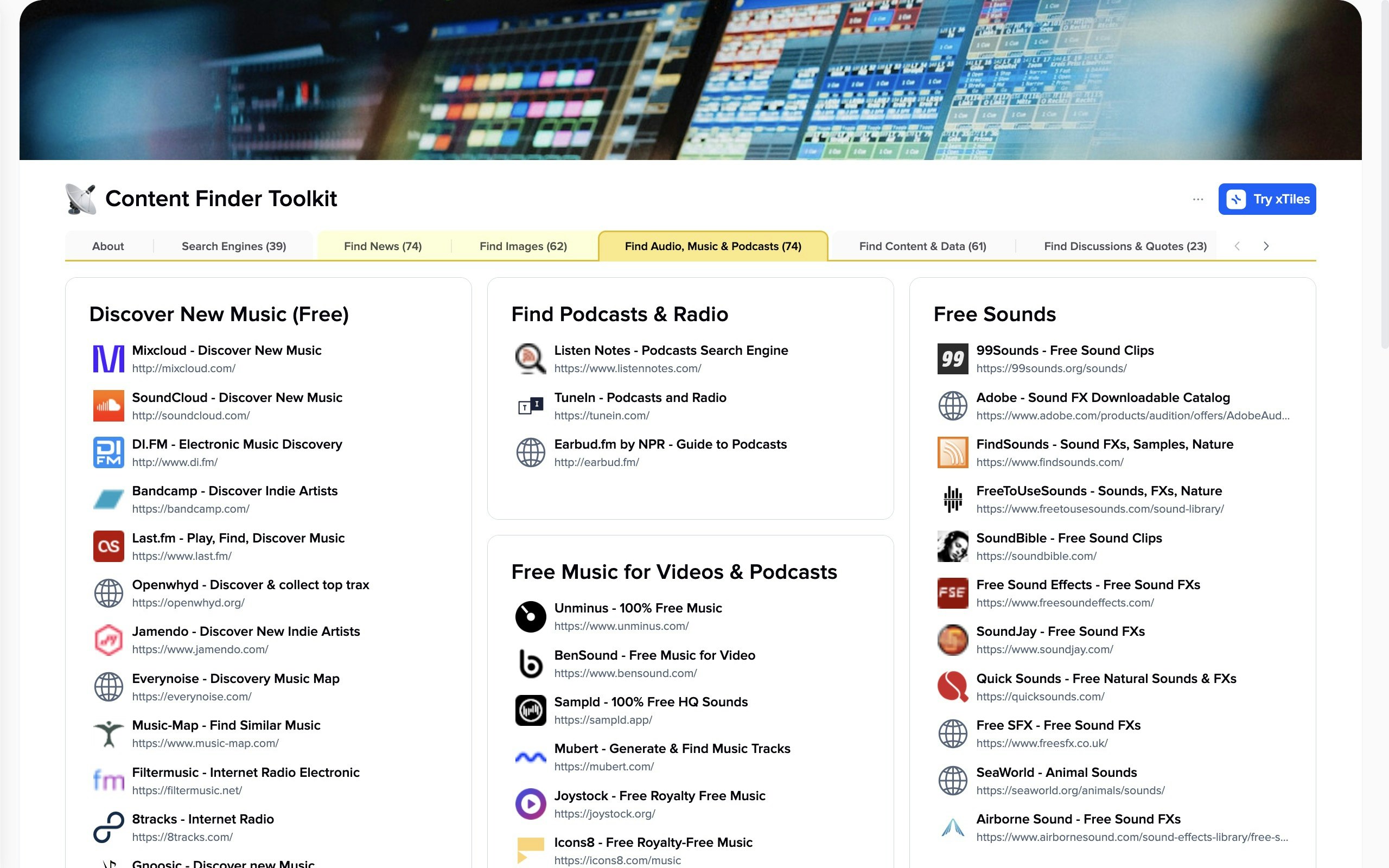Click the Jamendo logo icon
1389x868 pixels.
point(109,640)
